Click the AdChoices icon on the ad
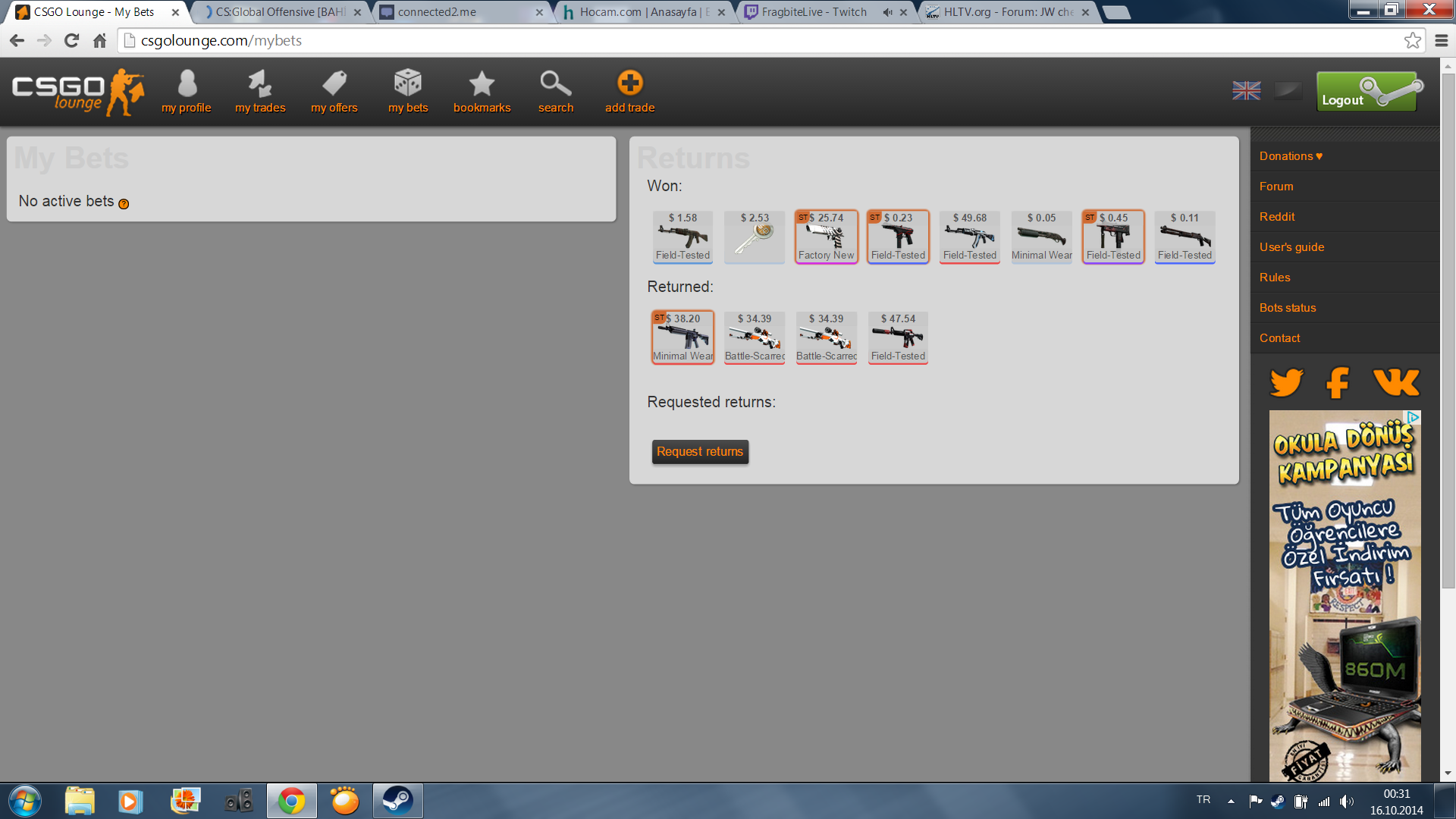 (x=1414, y=417)
